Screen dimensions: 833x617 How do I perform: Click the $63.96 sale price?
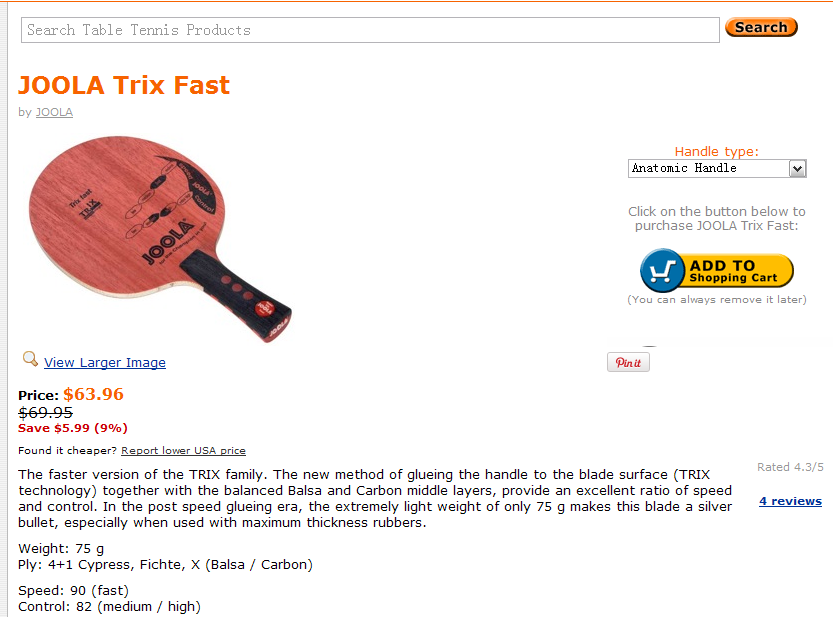tap(93, 394)
